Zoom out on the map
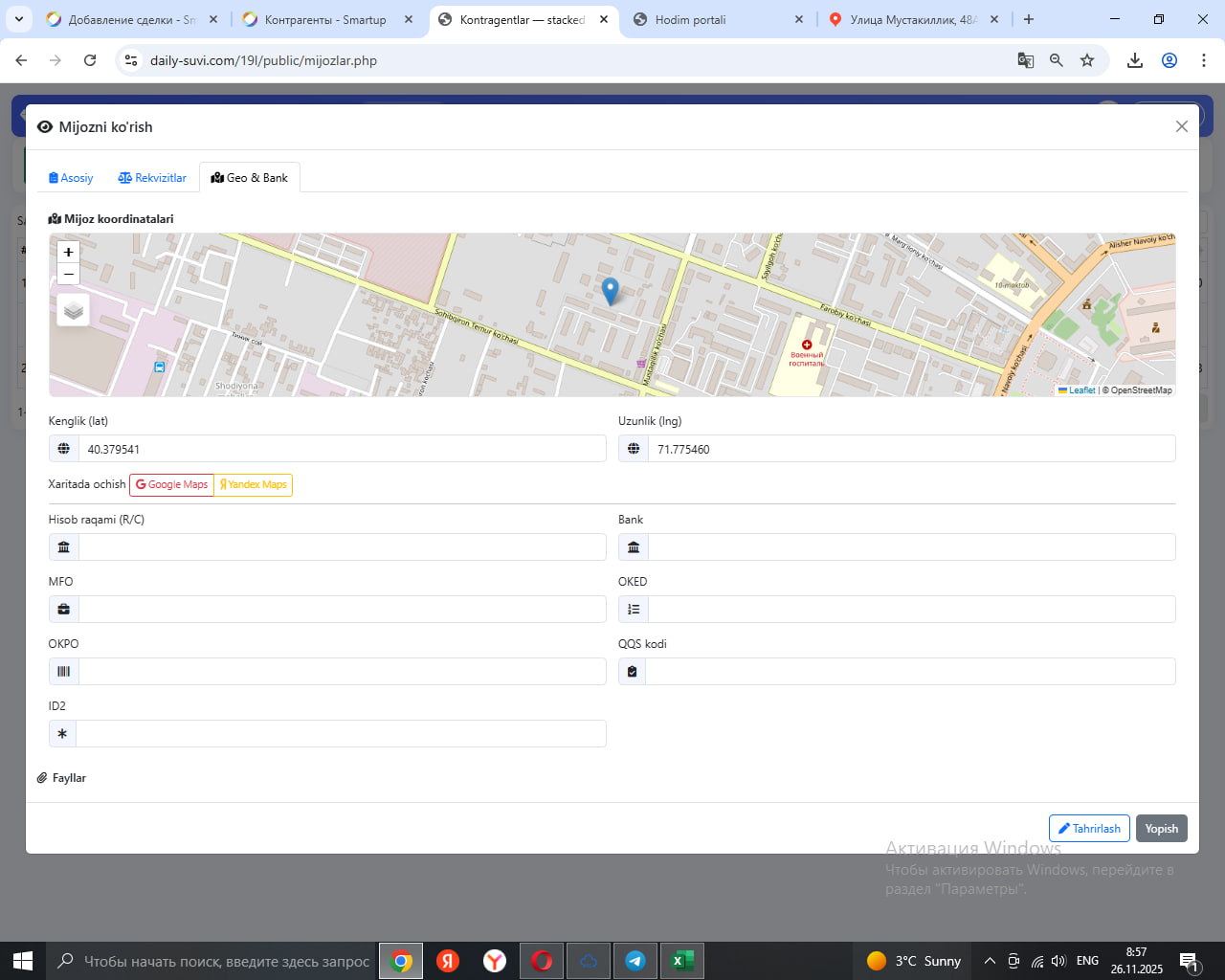The height and width of the screenshot is (980, 1225). coord(68,275)
